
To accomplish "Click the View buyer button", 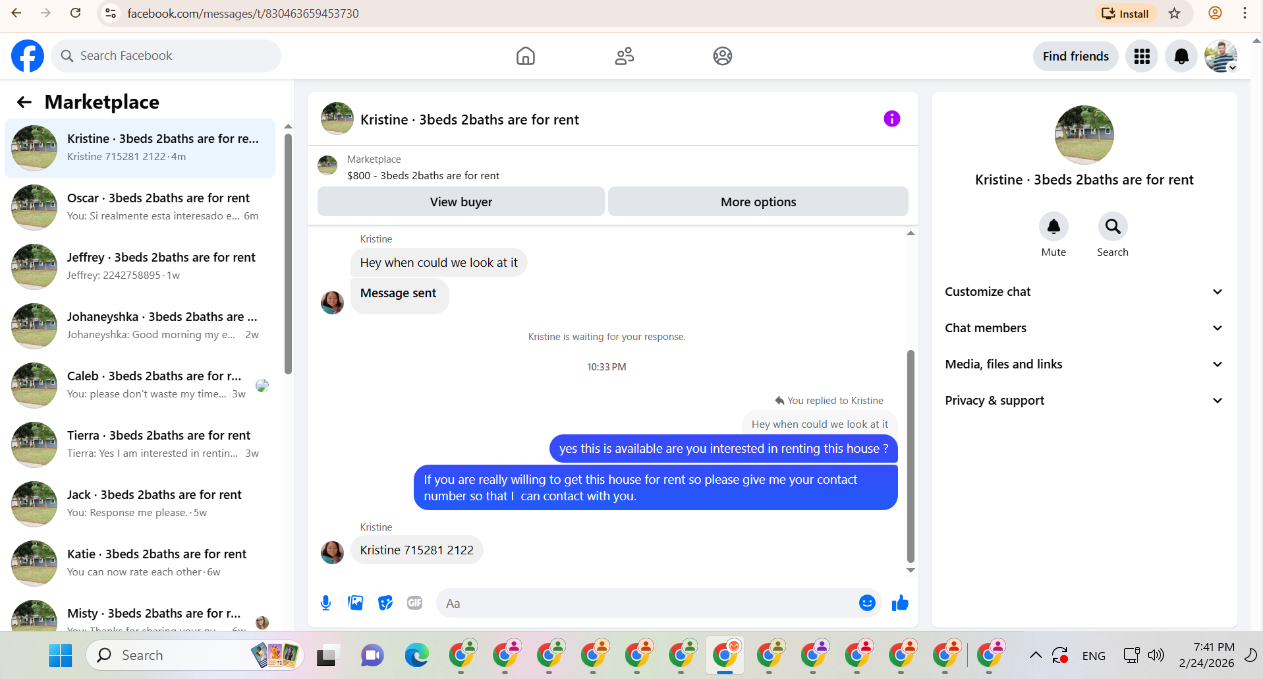I will click(x=461, y=201).
